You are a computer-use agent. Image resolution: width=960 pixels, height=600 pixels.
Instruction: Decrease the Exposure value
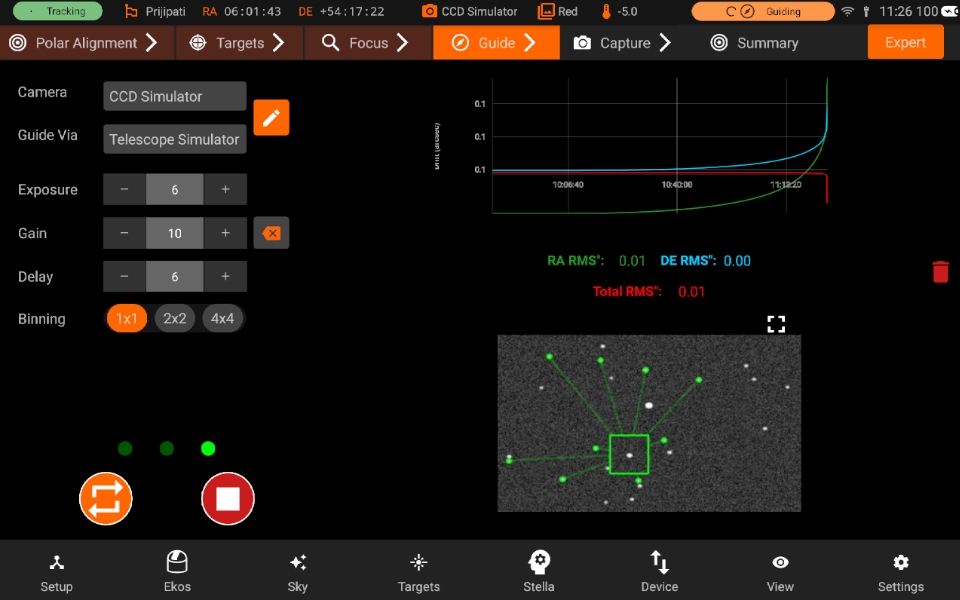[124, 189]
